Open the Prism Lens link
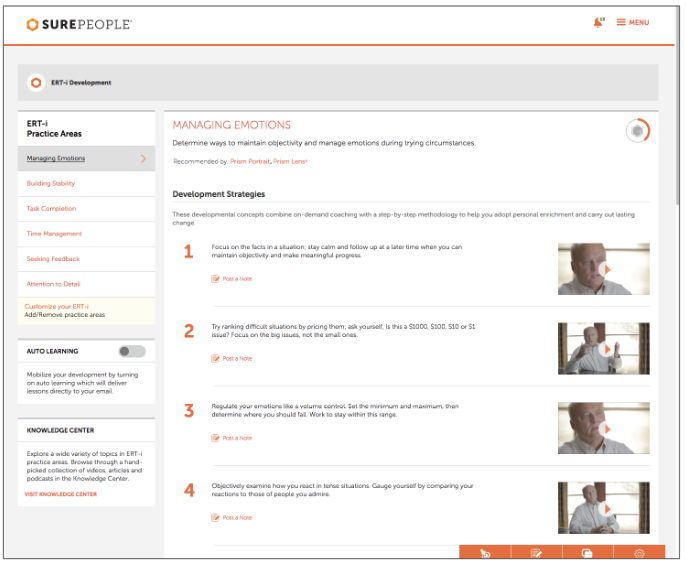The width and height of the screenshot is (686, 566). click(290, 161)
